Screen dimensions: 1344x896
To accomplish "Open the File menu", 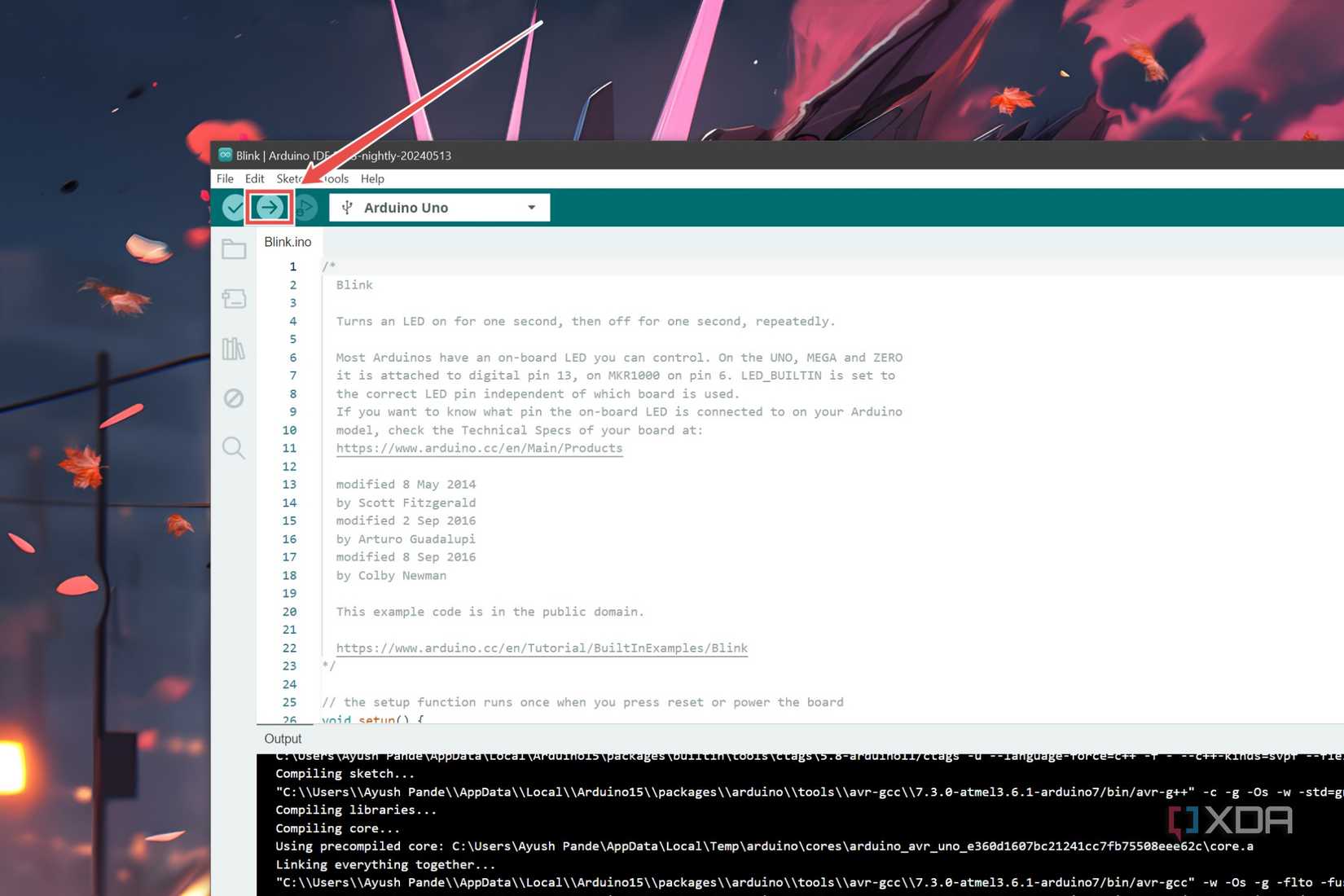I will (x=225, y=178).
